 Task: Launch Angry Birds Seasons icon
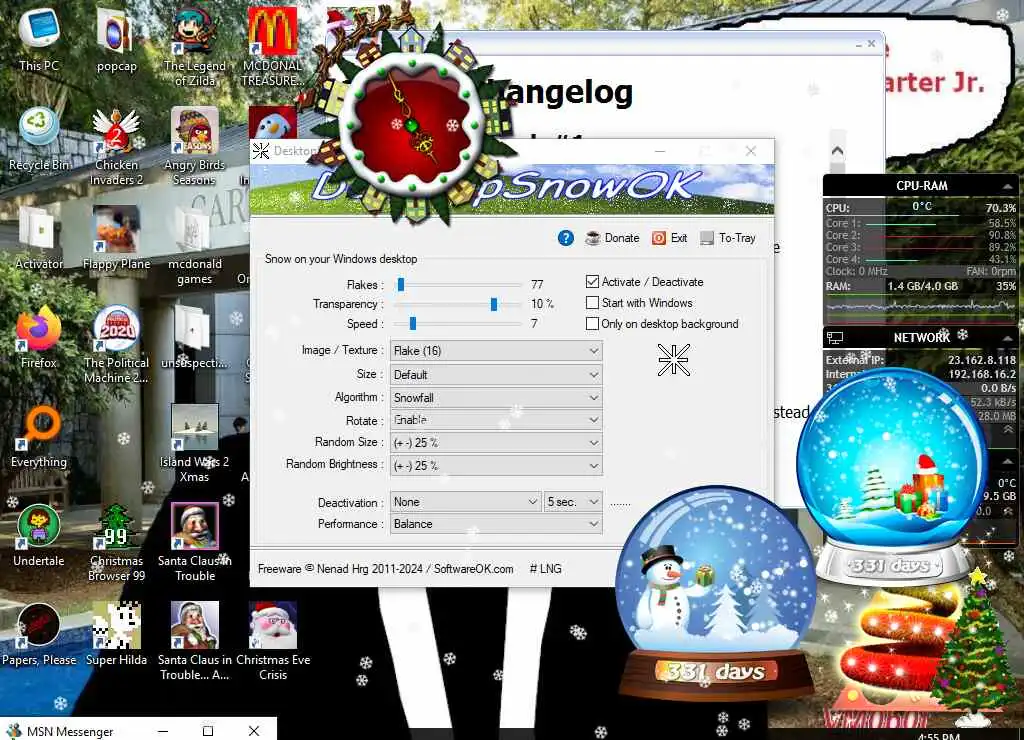pos(195,145)
